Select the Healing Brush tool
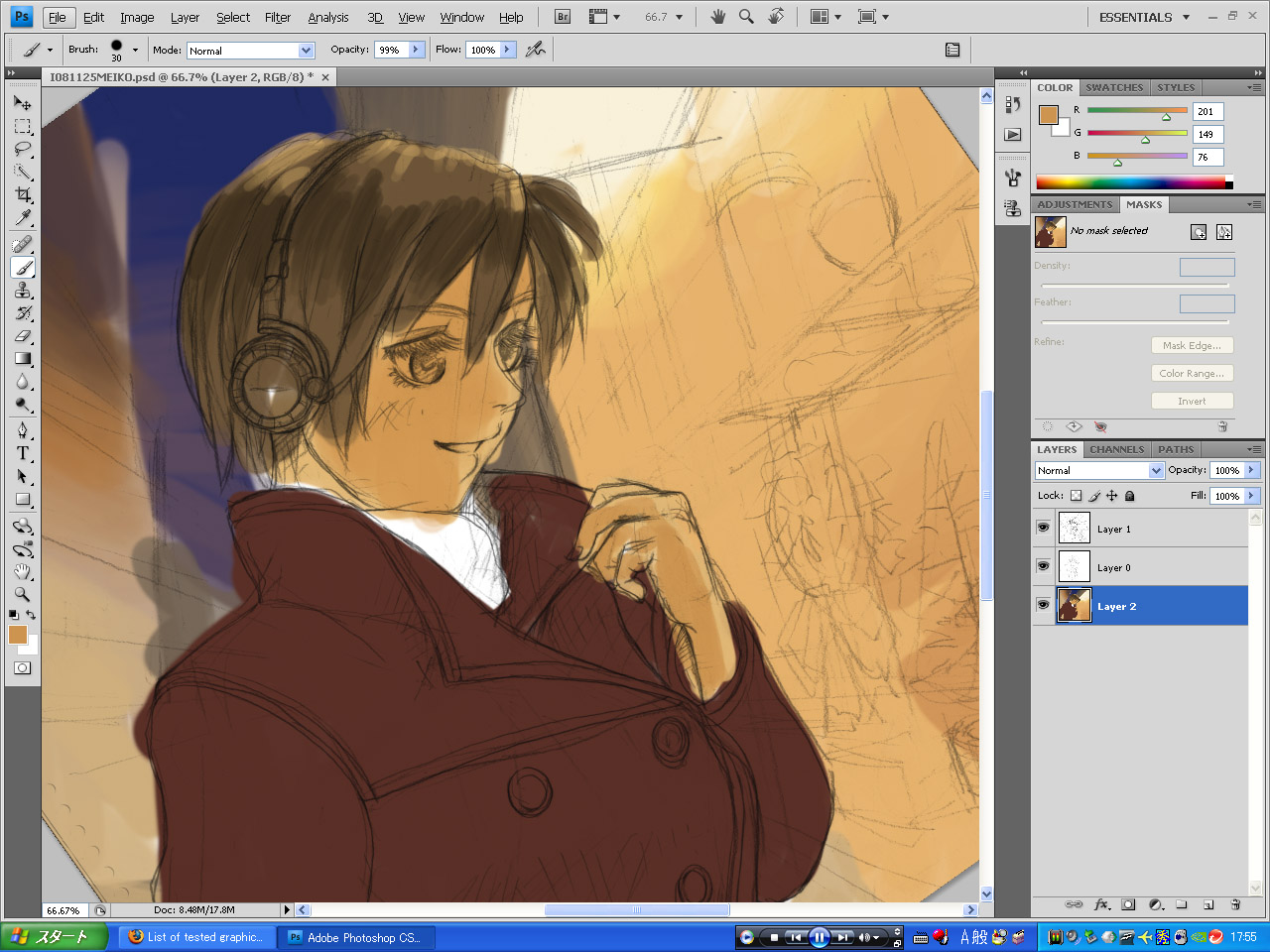Screen dimensions: 1270x952 [22, 244]
